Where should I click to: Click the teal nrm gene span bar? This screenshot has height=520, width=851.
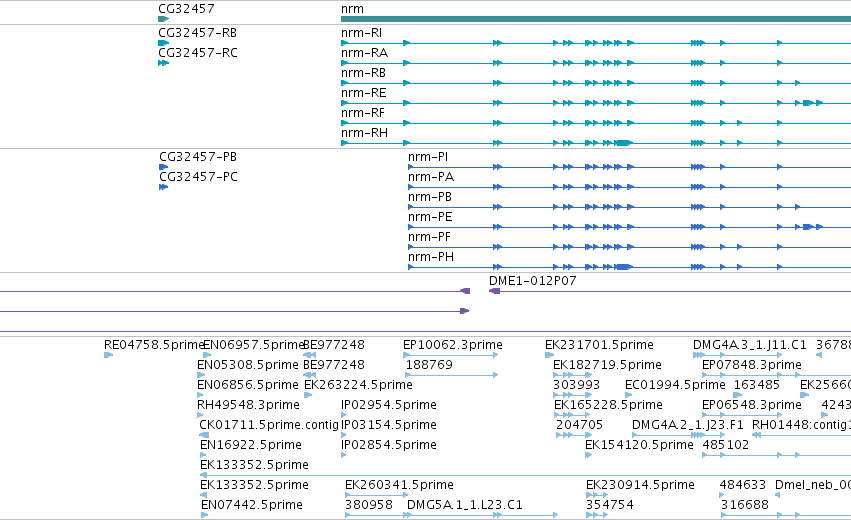pyautogui.click(x=595, y=19)
